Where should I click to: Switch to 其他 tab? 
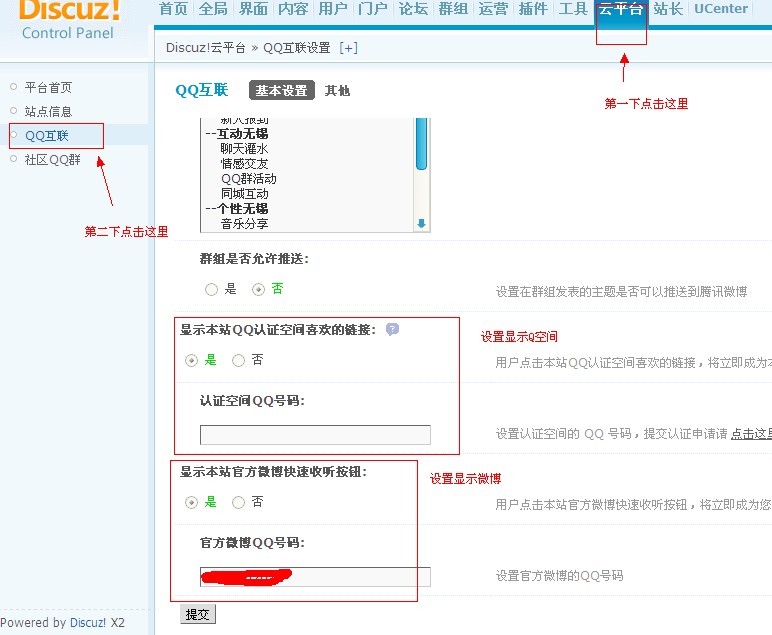[337, 91]
